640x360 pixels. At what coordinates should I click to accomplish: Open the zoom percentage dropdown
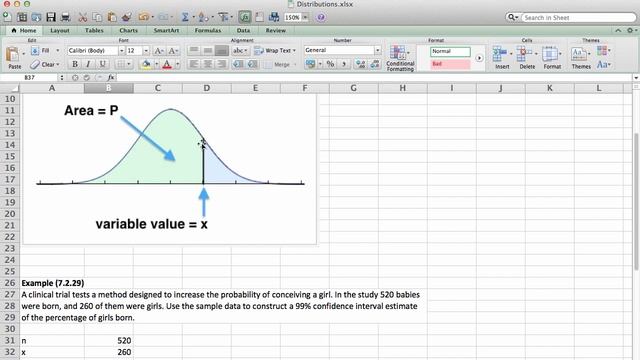point(305,17)
